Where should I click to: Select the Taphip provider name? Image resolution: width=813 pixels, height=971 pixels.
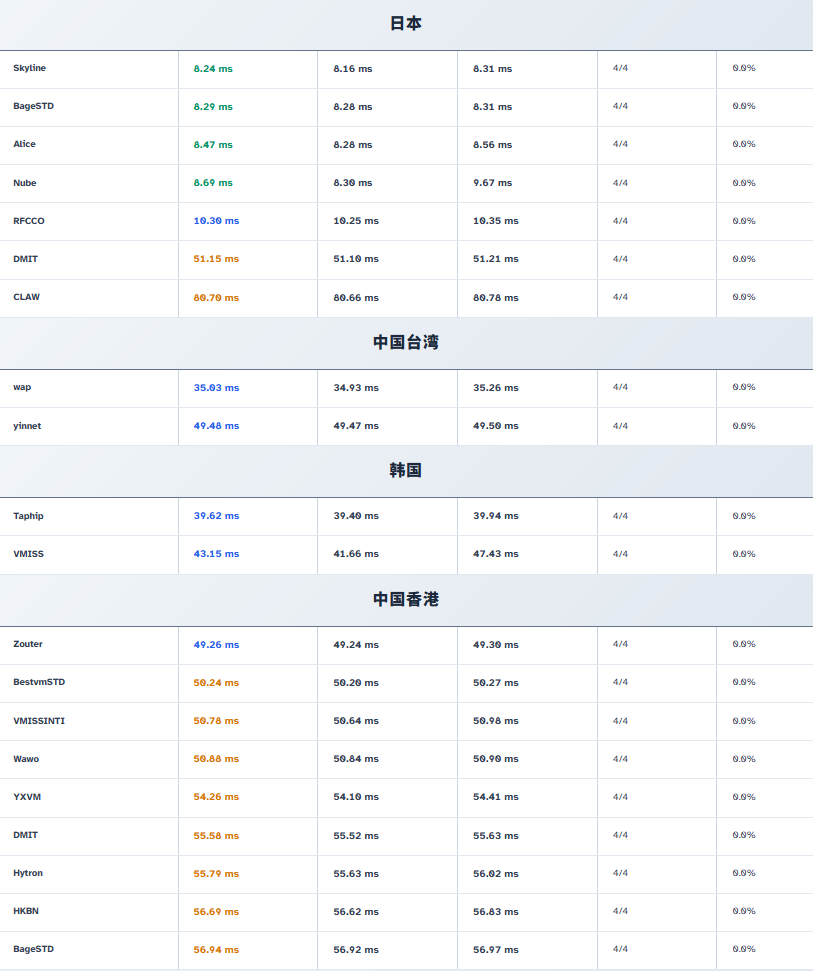(28, 516)
